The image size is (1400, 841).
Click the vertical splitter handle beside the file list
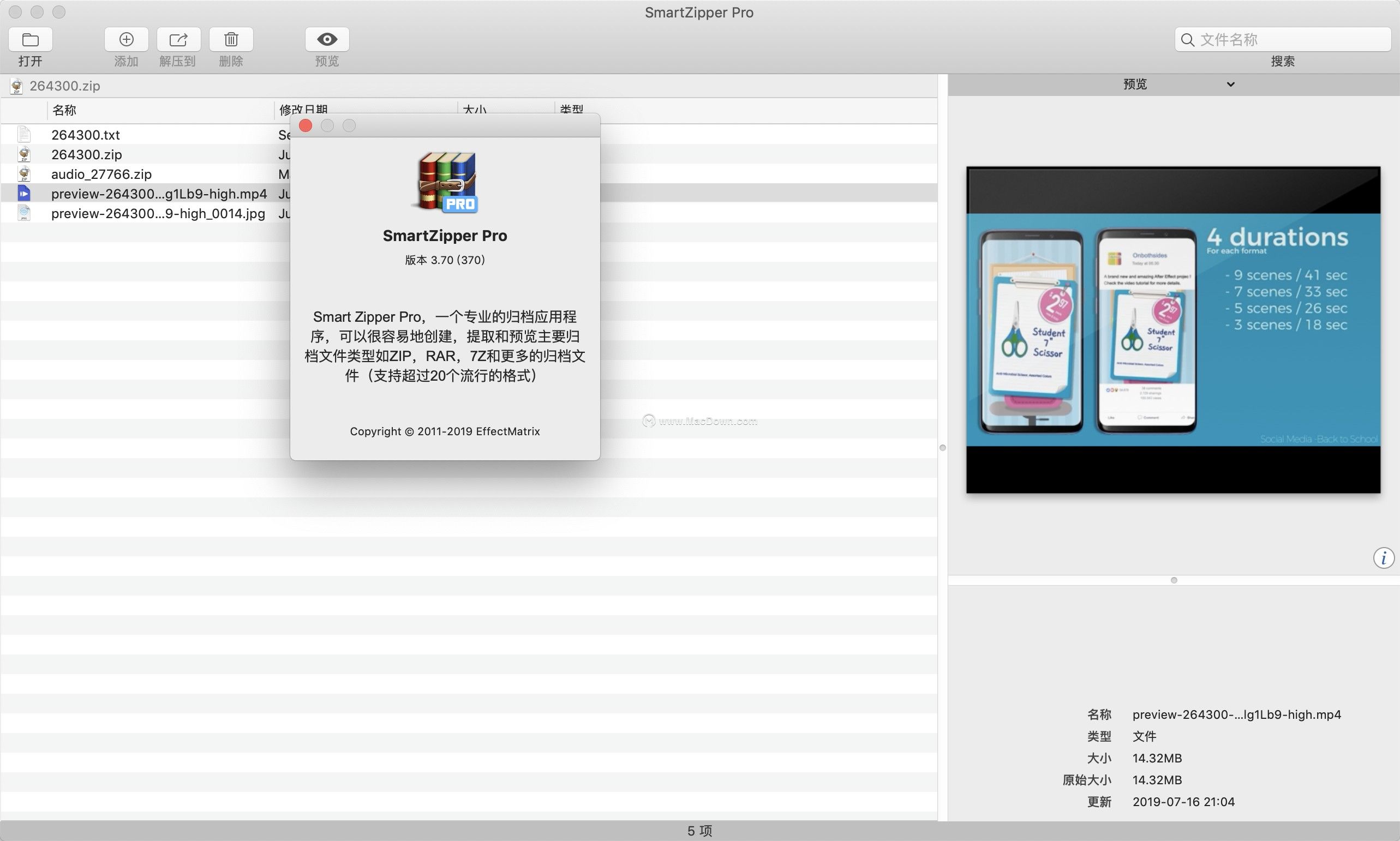point(943,448)
